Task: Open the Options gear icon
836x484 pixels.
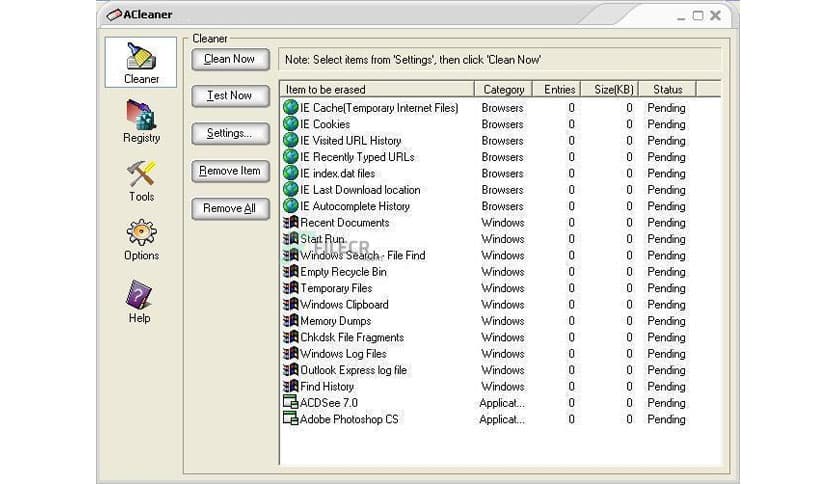Action: click(x=141, y=232)
